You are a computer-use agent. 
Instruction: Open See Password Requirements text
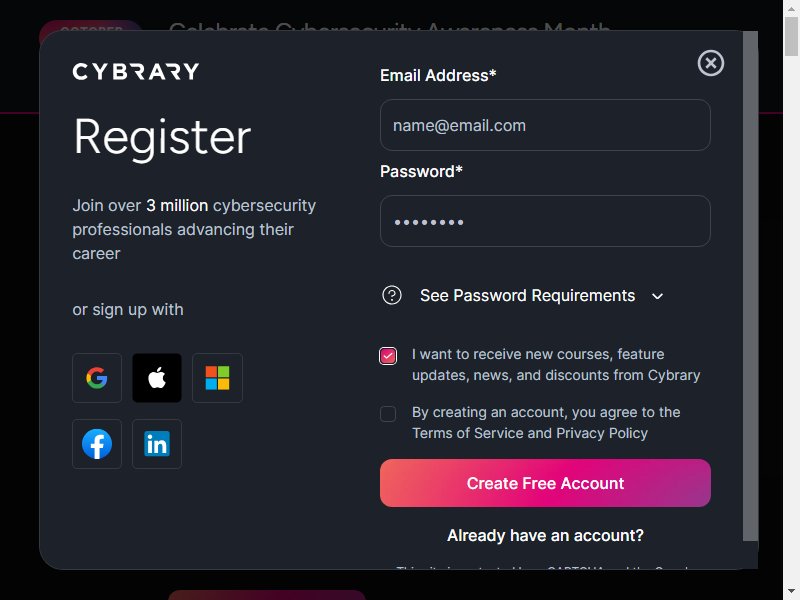(528, 295)
